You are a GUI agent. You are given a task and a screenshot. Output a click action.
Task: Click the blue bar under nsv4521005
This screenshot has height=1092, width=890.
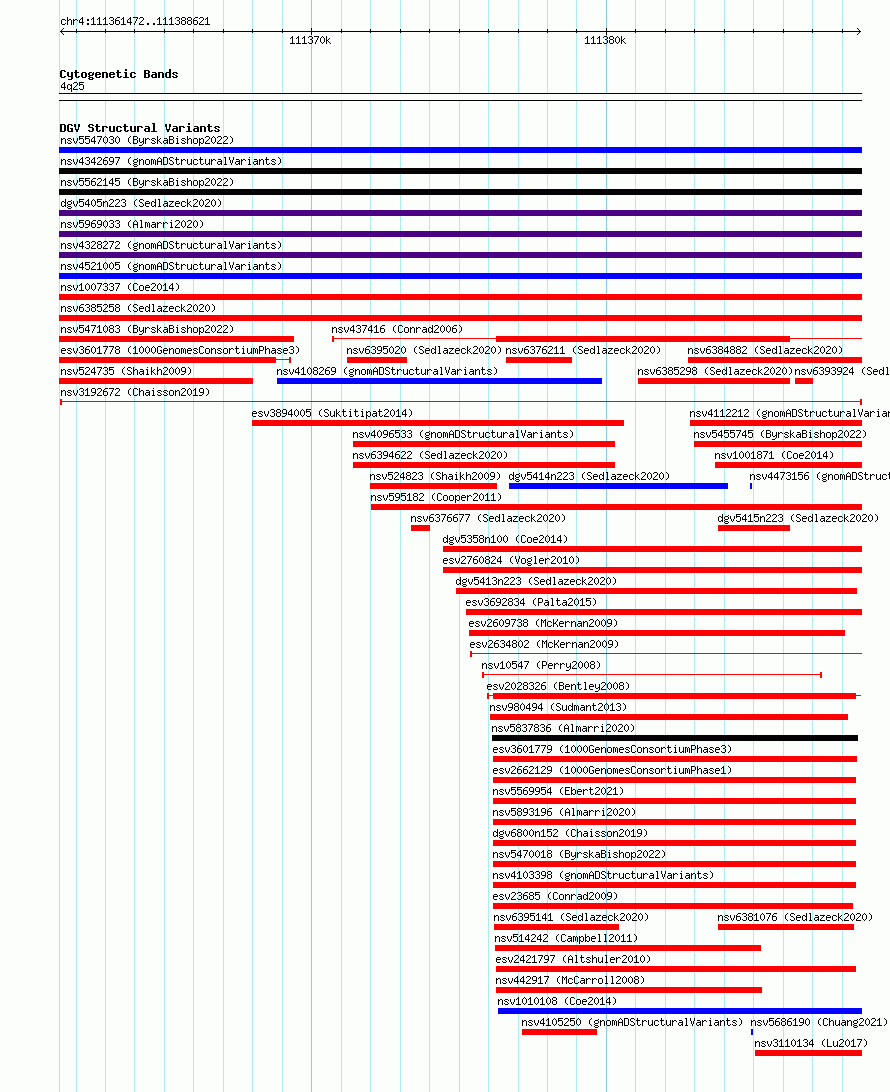[460, 276]
